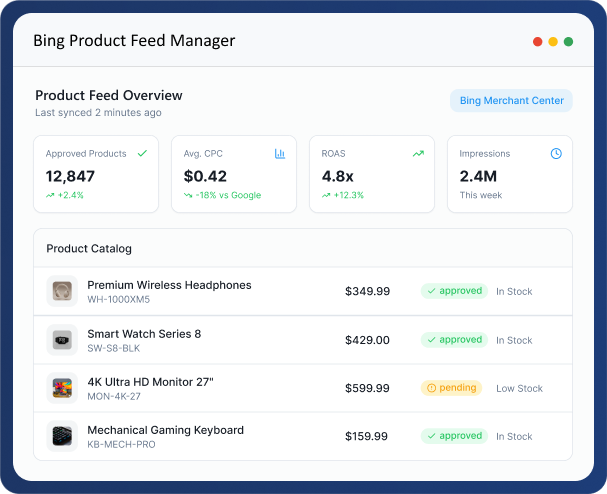Click the approved badge for Smart Watch Series 8
This screenshot has width=607, height=494.
pos(453,340)
